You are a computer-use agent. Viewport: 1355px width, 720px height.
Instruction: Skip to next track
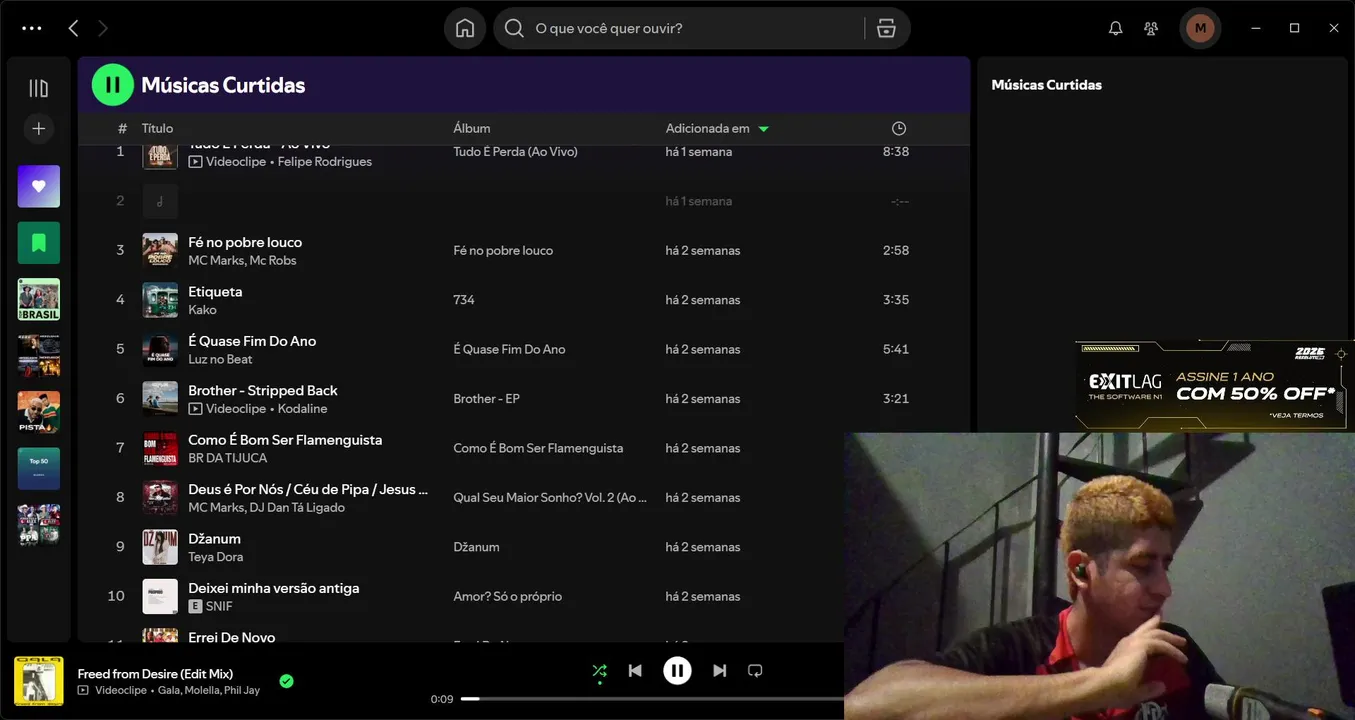coord(719,671)
